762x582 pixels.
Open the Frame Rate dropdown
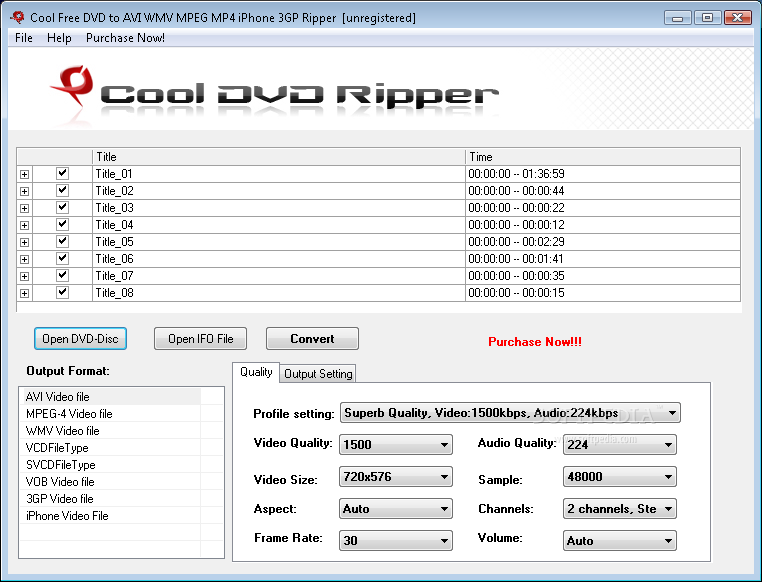(x=396, y=541)
